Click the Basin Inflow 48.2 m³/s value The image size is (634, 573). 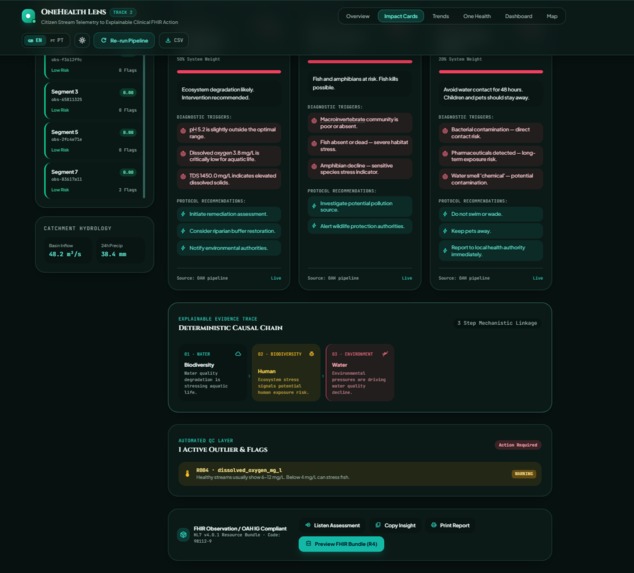coord(65,254)
